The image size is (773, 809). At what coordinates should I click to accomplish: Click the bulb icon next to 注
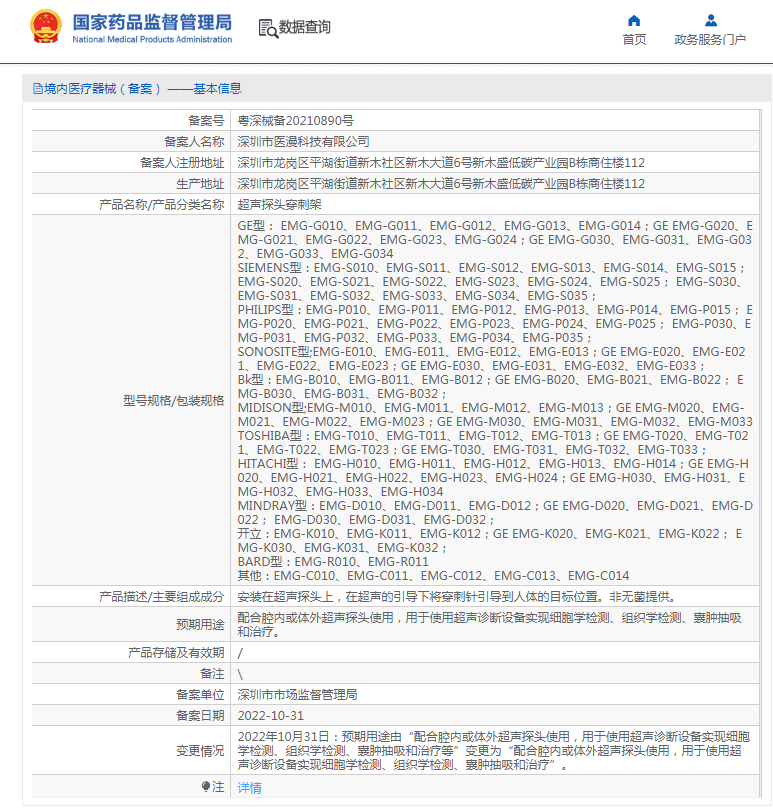[206, 787]
